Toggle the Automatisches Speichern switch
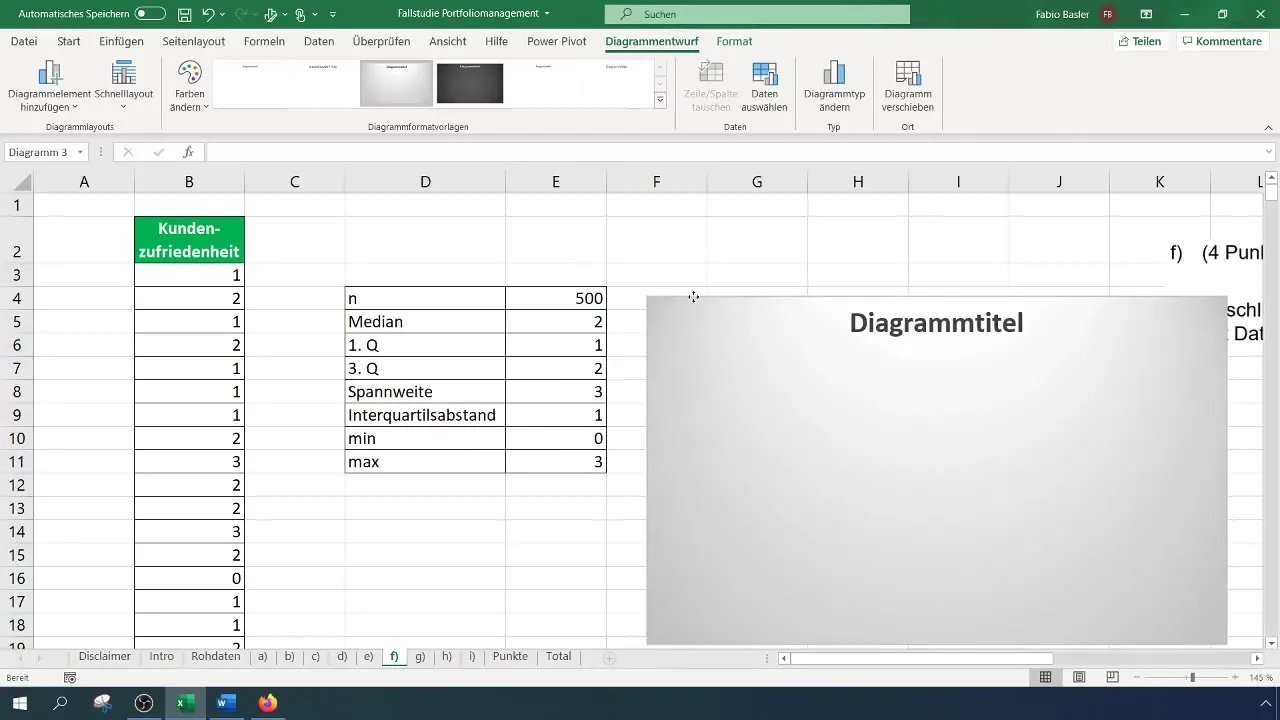The height and width of the screenshot is (720, 1280). tap(150, 14)
